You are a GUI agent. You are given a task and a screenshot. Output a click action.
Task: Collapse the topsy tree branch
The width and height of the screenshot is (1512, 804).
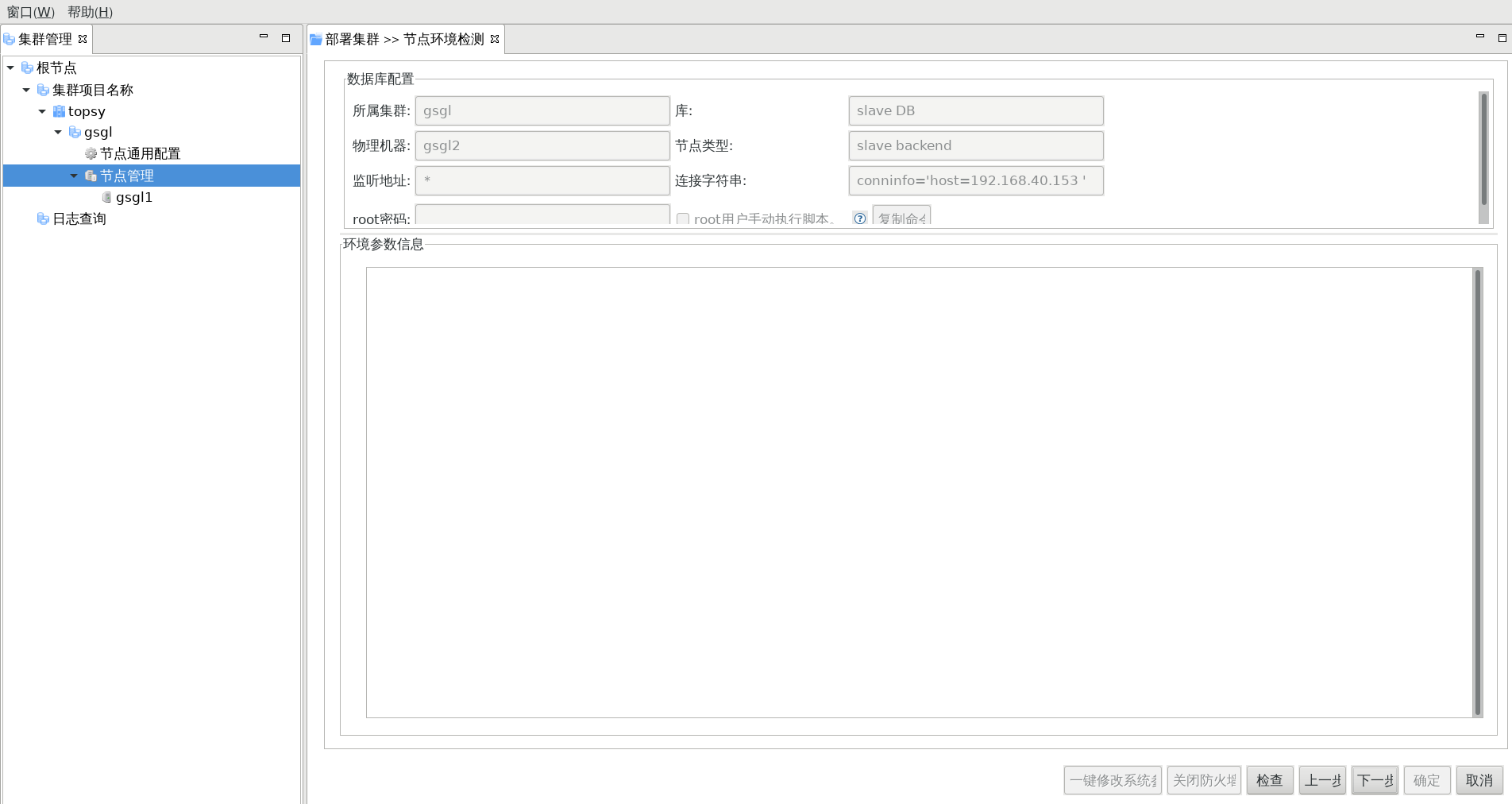click(x=42, y=111)
